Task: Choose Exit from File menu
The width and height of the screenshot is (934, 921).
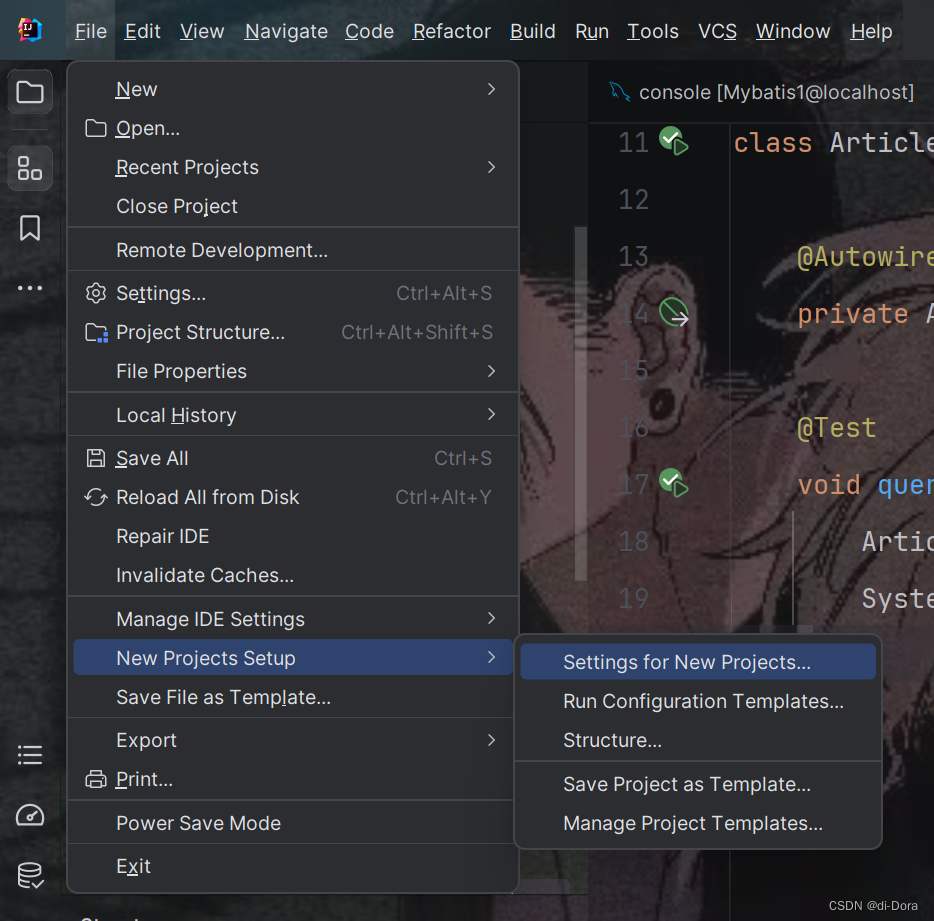Action: point(292,866)
